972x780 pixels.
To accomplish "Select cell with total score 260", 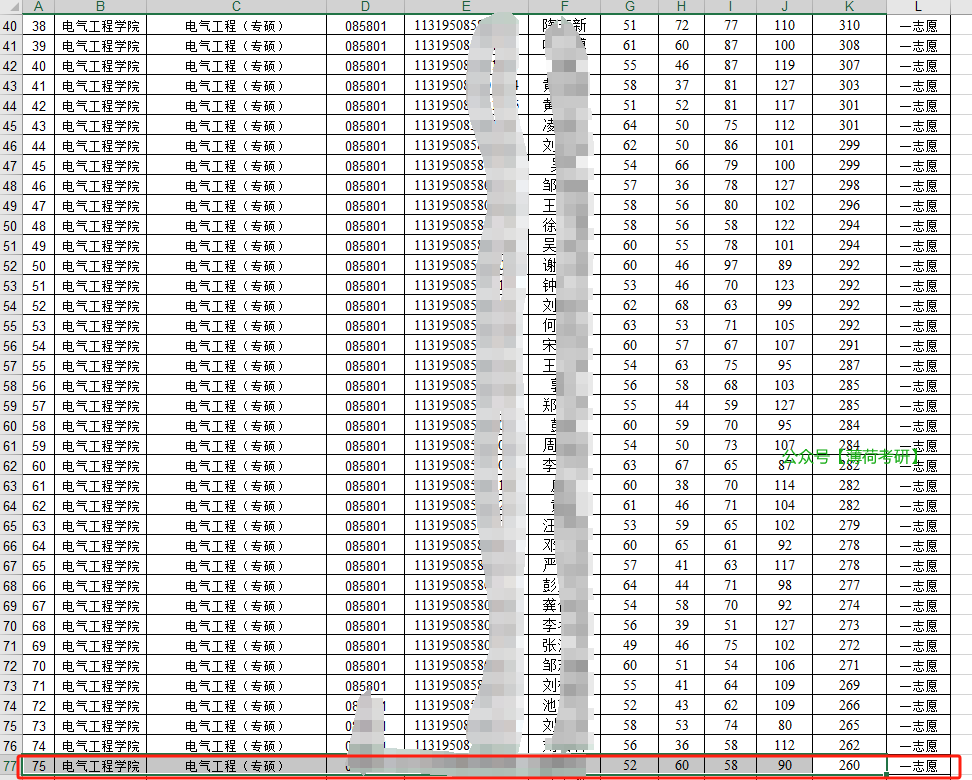I will click(x=849, y=765).
